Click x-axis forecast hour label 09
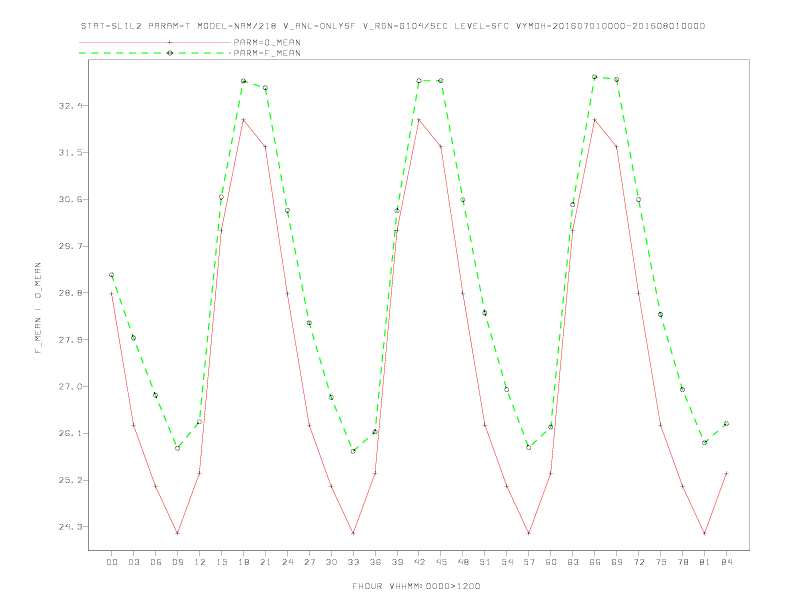Screen dimensions: 792x612 click(x=177, y=562)
